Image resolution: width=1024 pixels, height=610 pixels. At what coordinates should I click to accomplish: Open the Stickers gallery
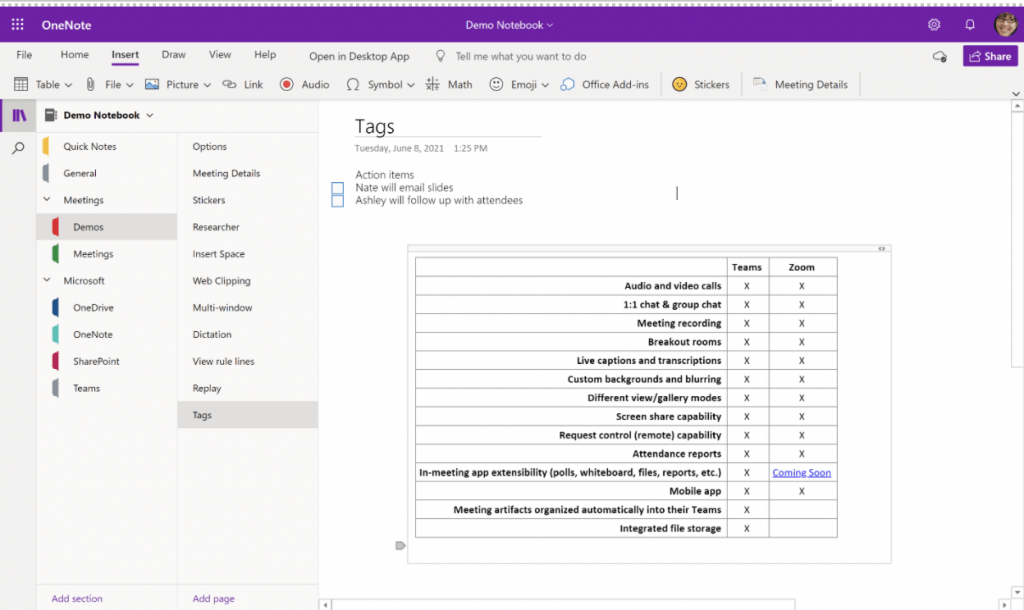[701, 84]
